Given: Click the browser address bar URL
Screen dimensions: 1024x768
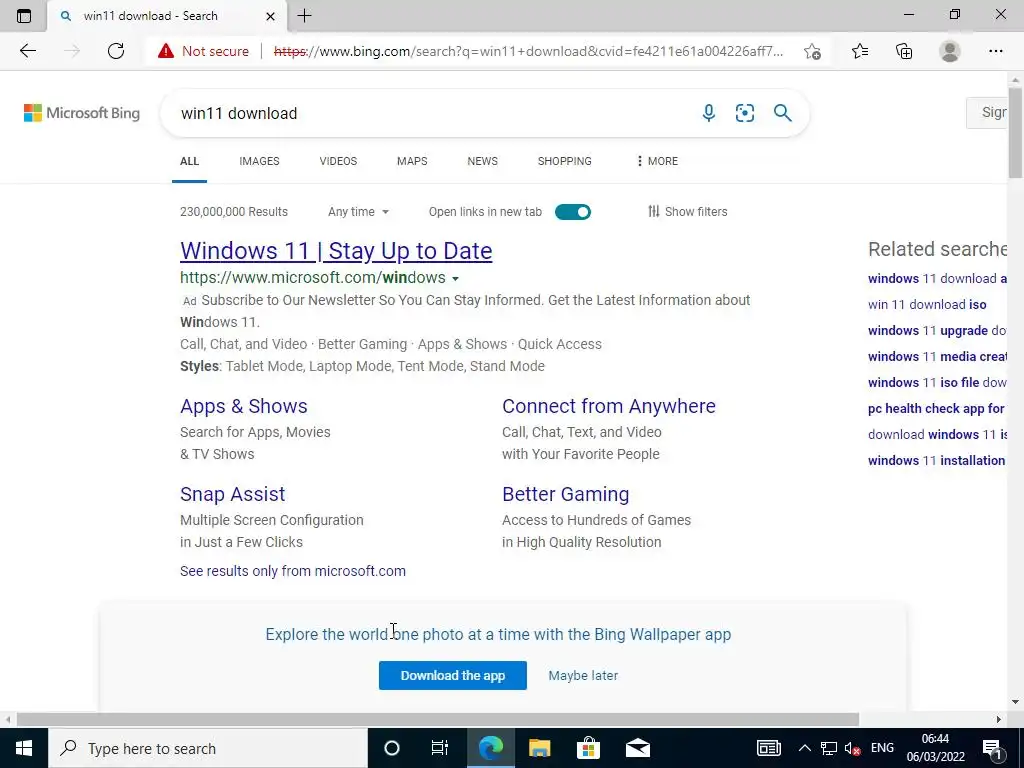Looking at the screenshot, I should point(528,51).
